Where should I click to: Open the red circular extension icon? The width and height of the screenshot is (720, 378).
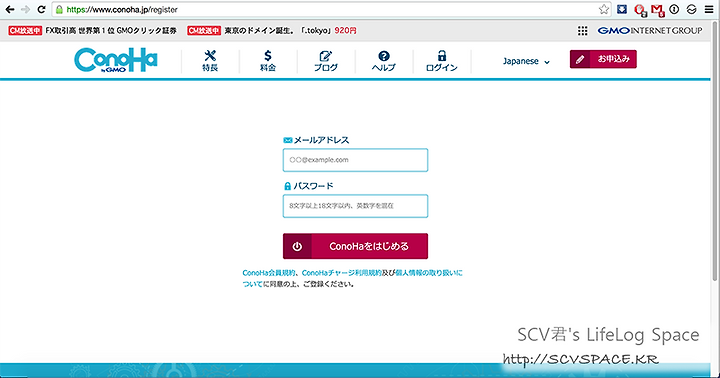click(x=640, y=10)
